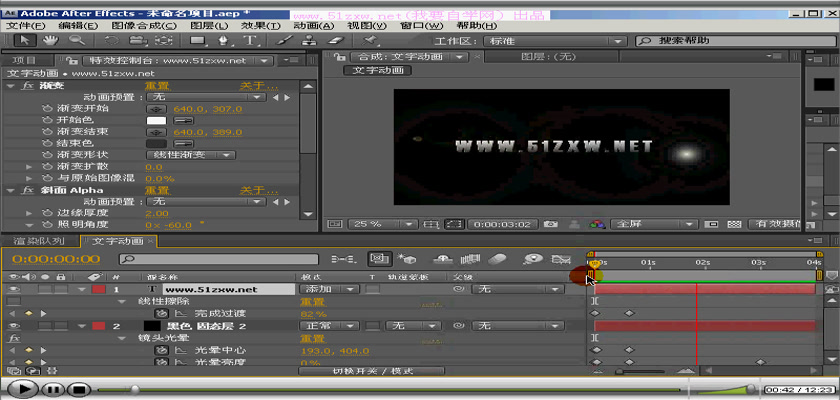
Task: Toggle 渐变 effect fx switch
Action: (28, 86)
